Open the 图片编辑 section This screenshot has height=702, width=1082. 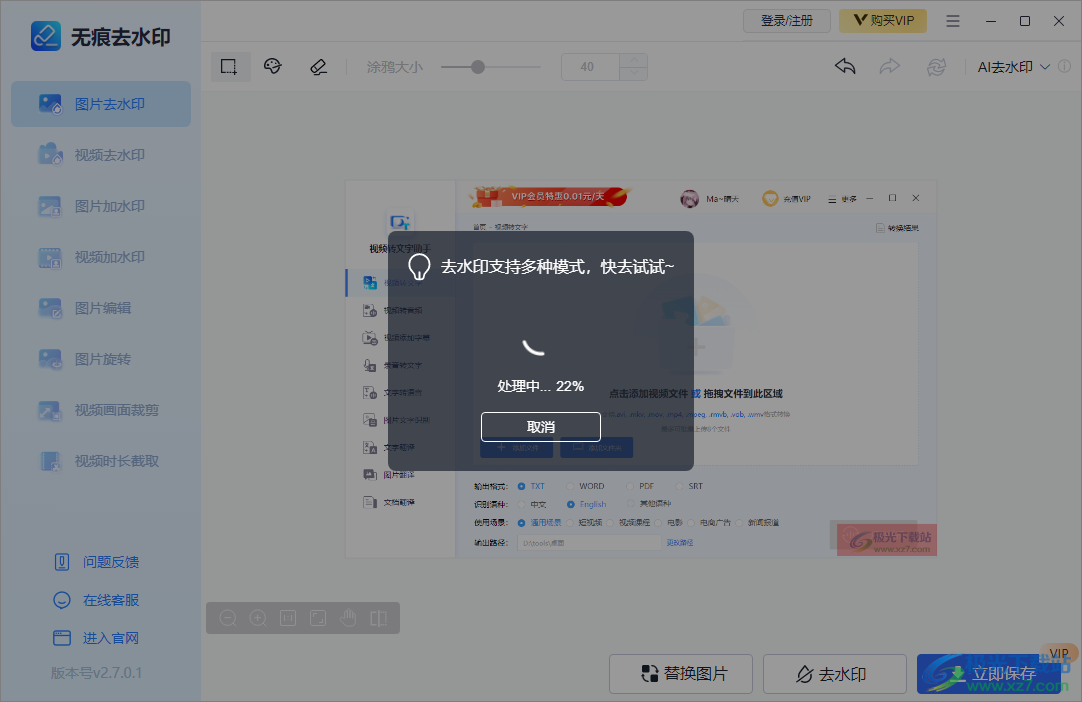[x=101, y=309]
